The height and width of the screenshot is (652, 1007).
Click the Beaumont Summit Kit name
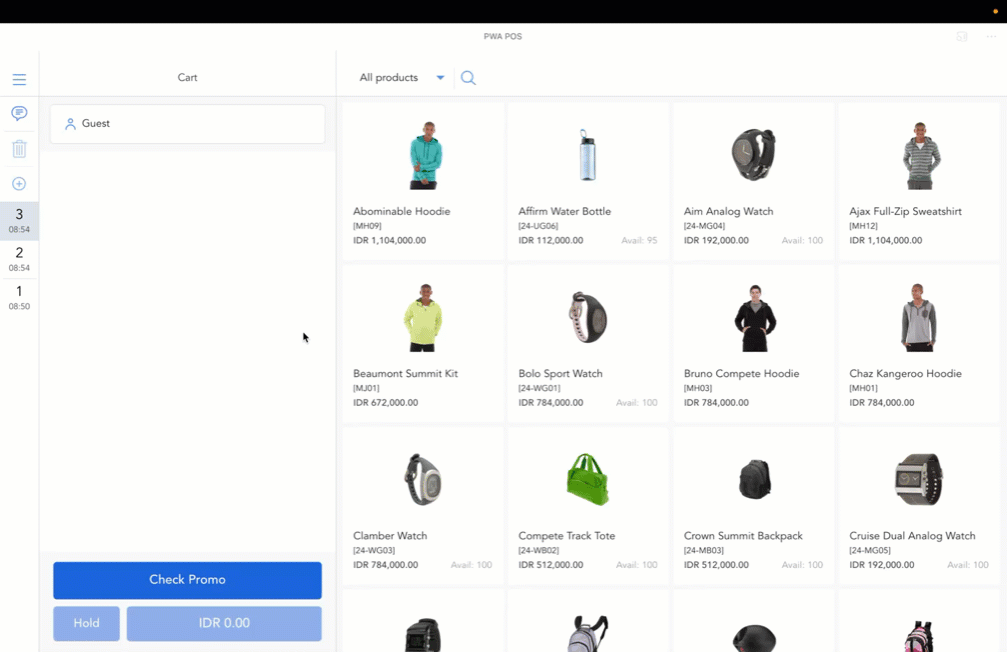coord(405,373)
